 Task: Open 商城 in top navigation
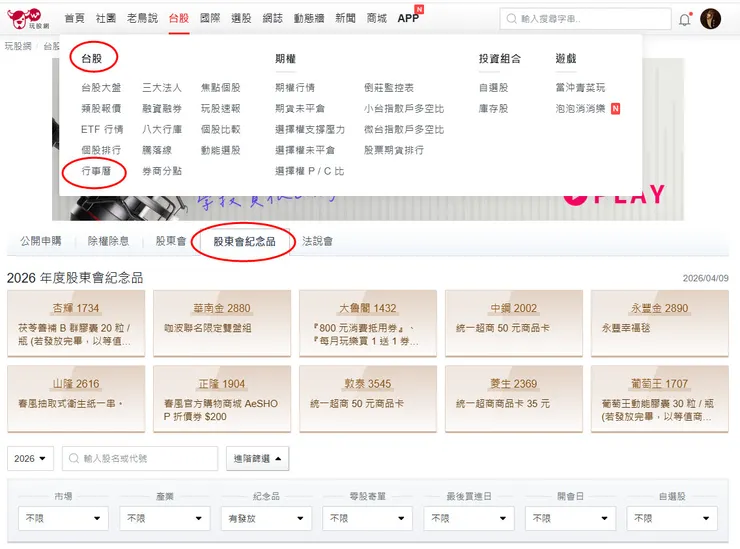pyautogui.click(x=377, y=18)
